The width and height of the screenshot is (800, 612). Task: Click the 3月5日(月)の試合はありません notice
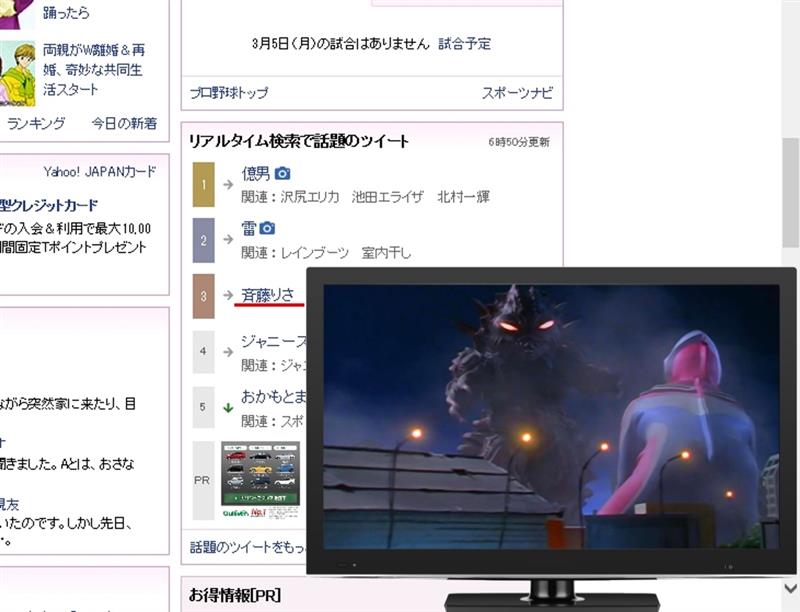(x=341, y=44)
